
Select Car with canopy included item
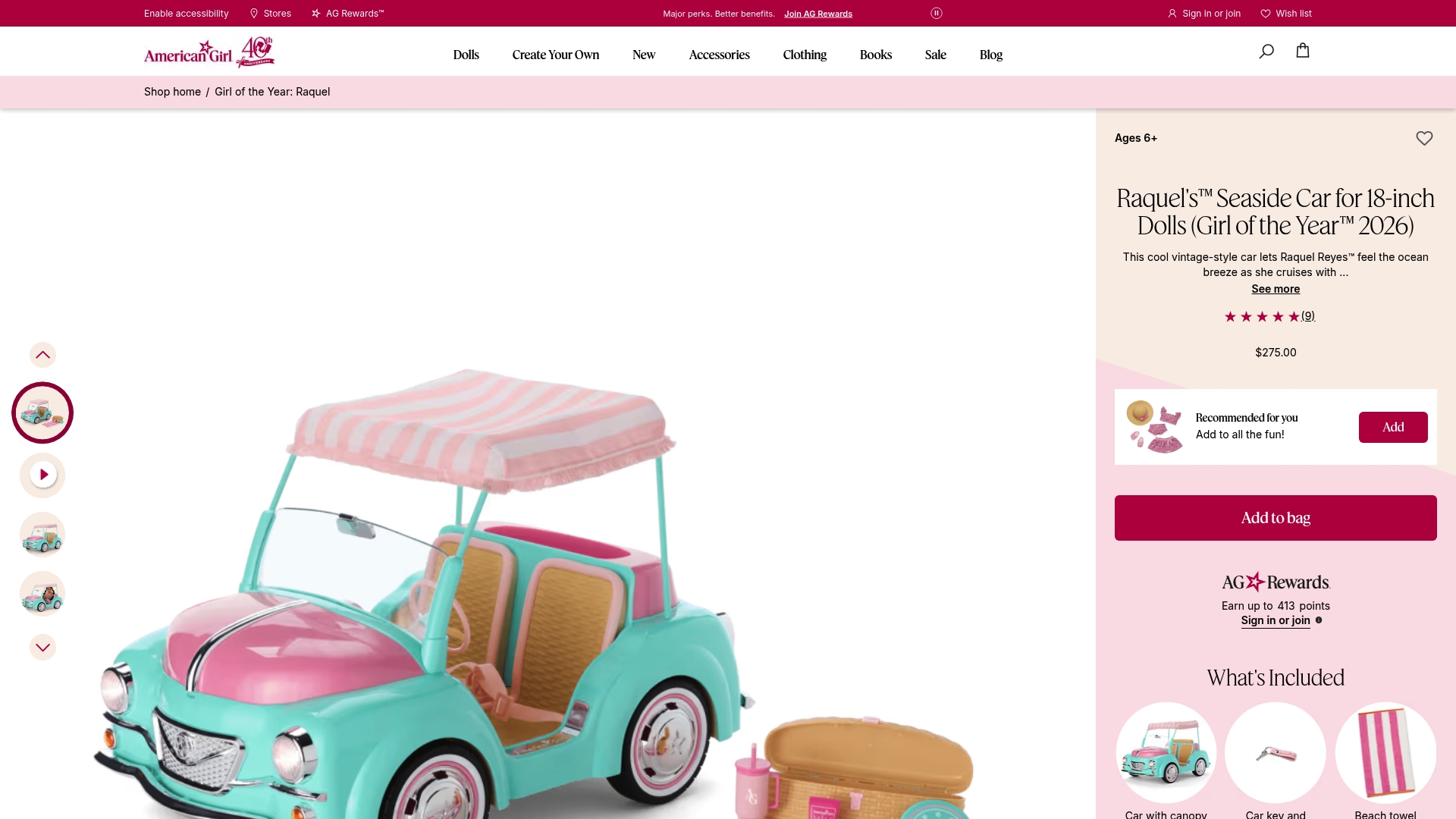click(1166, 752)
